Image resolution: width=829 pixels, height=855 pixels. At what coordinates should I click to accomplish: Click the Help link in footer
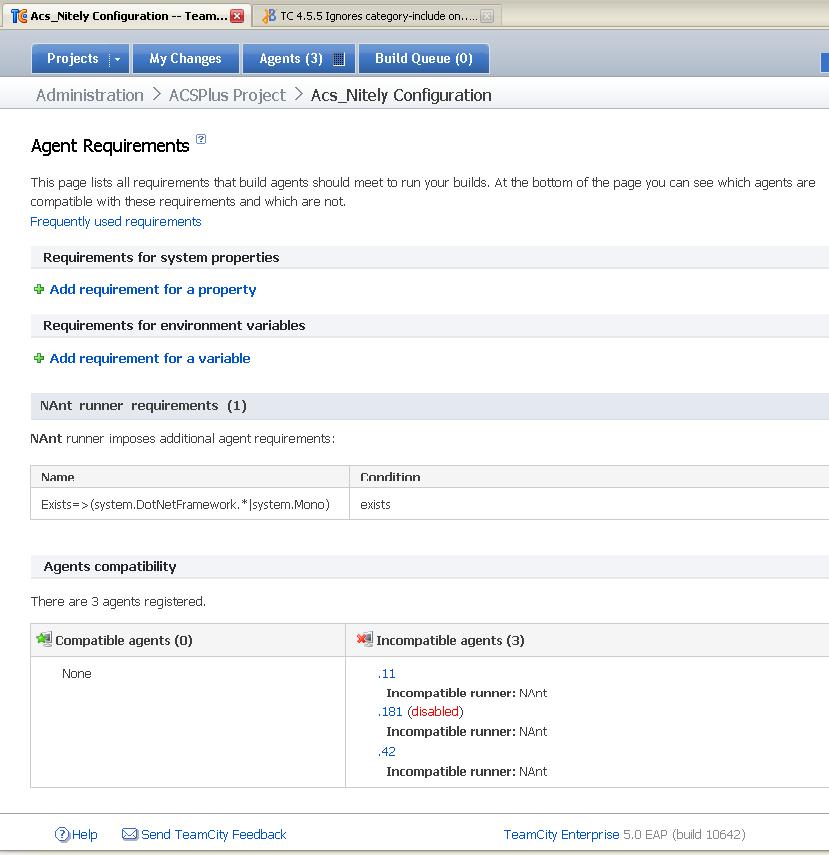[x=85, y=834]
